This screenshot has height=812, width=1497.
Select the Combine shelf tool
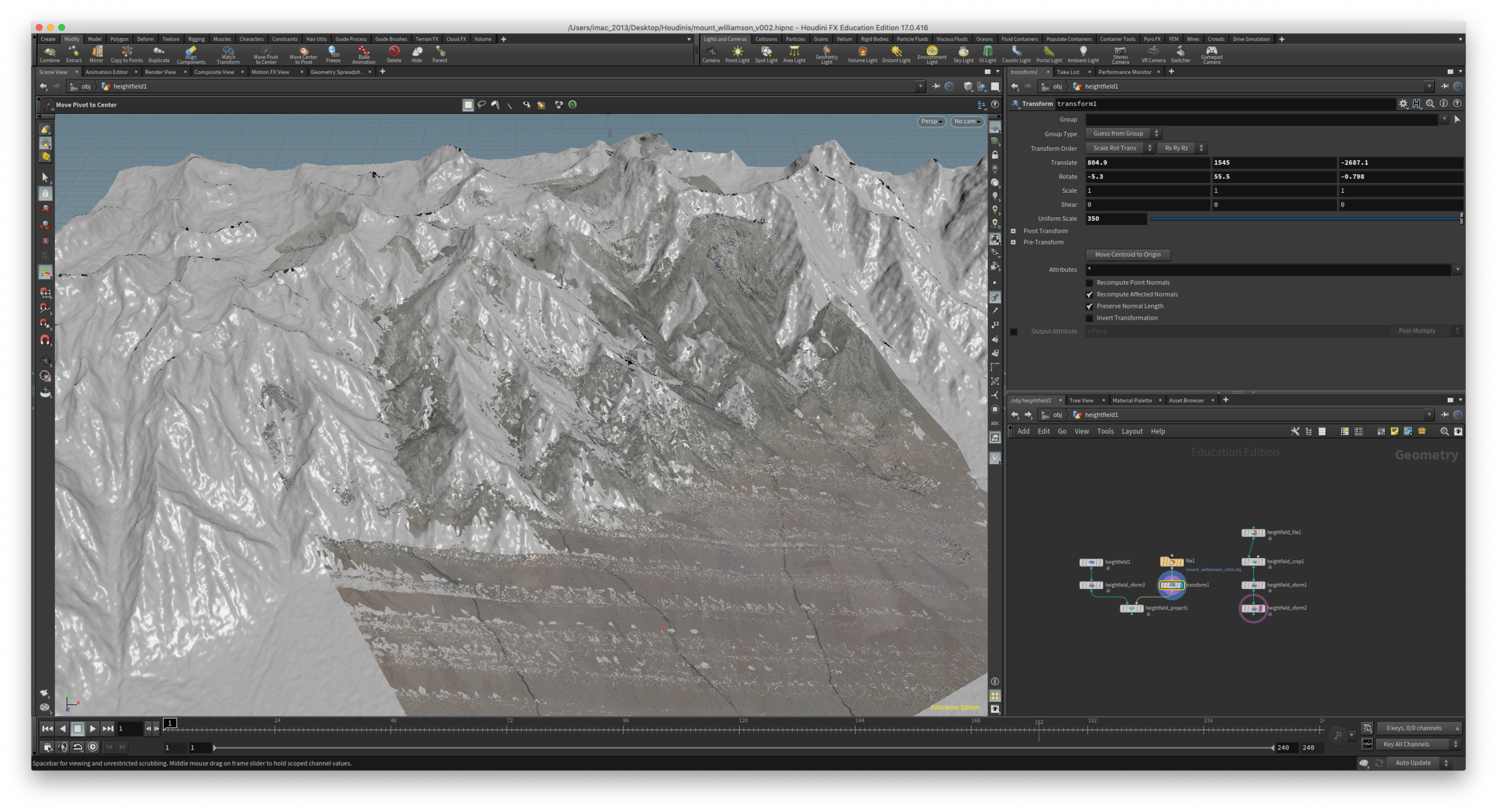[49, 54]
